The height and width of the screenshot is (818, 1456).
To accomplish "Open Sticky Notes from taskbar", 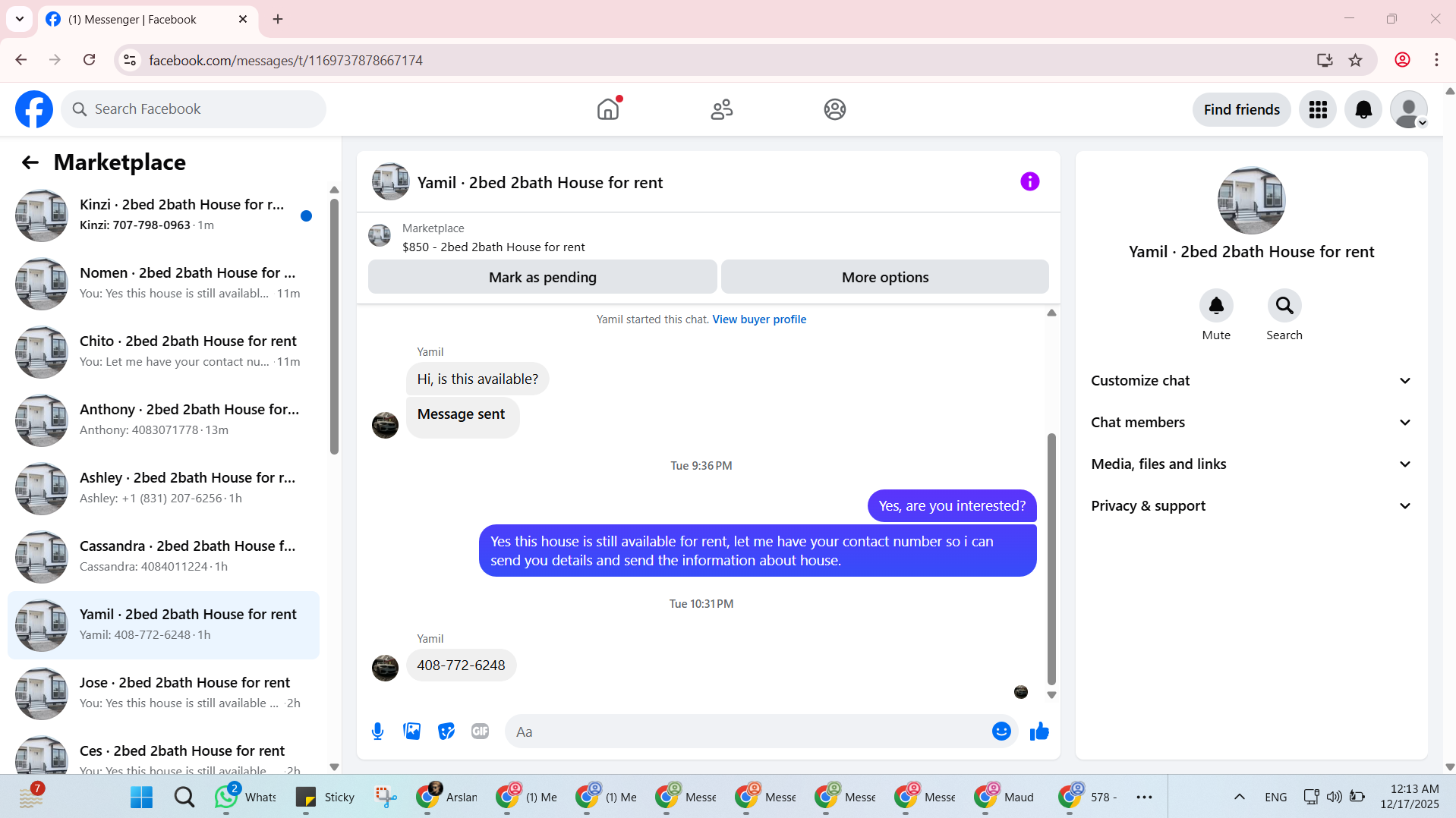I will 325,797.
